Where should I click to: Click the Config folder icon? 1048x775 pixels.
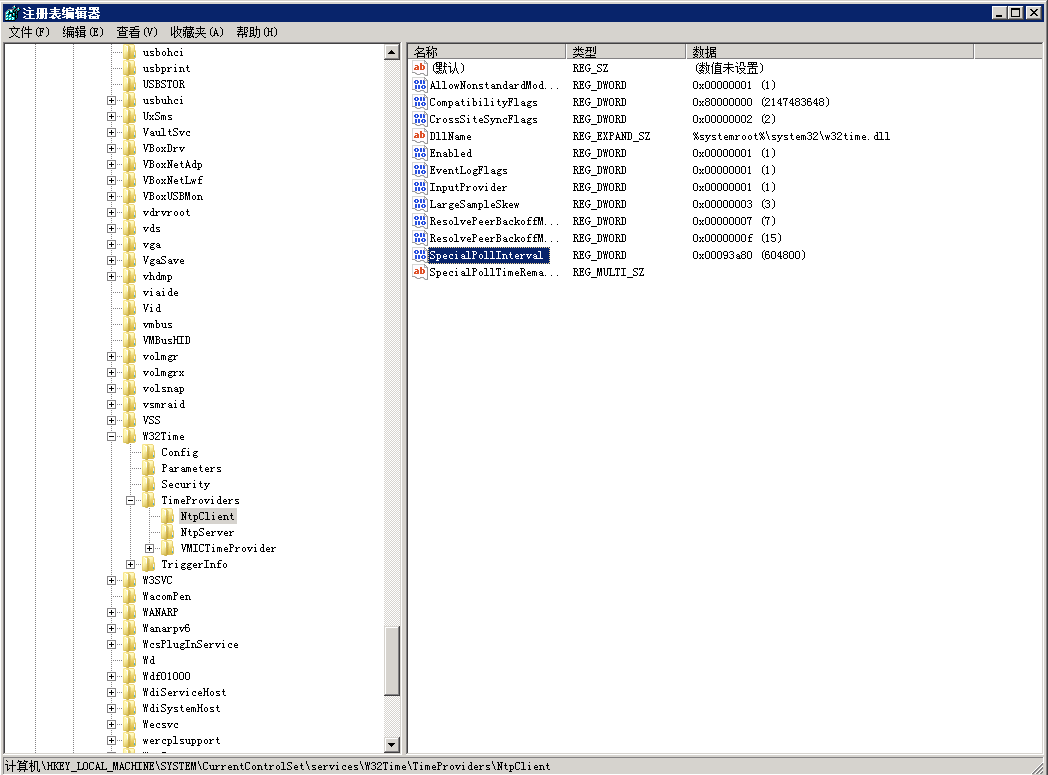click(149, 452)
